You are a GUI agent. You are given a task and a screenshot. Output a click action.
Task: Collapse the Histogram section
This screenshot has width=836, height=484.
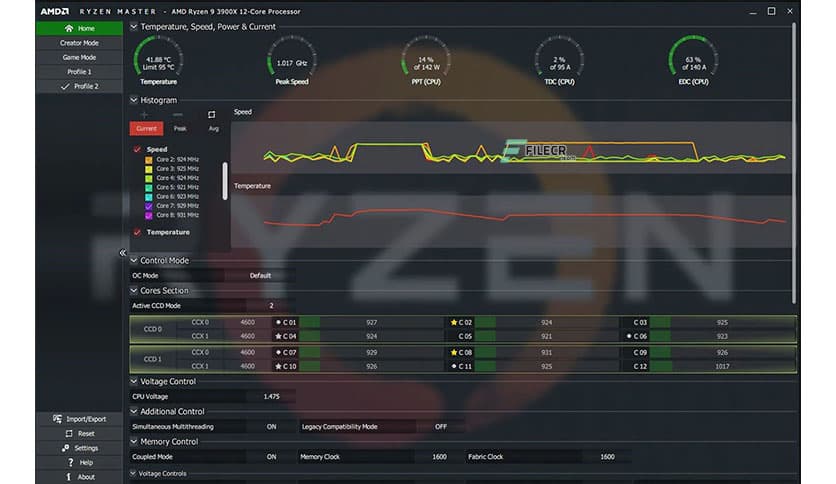point(134,100)
